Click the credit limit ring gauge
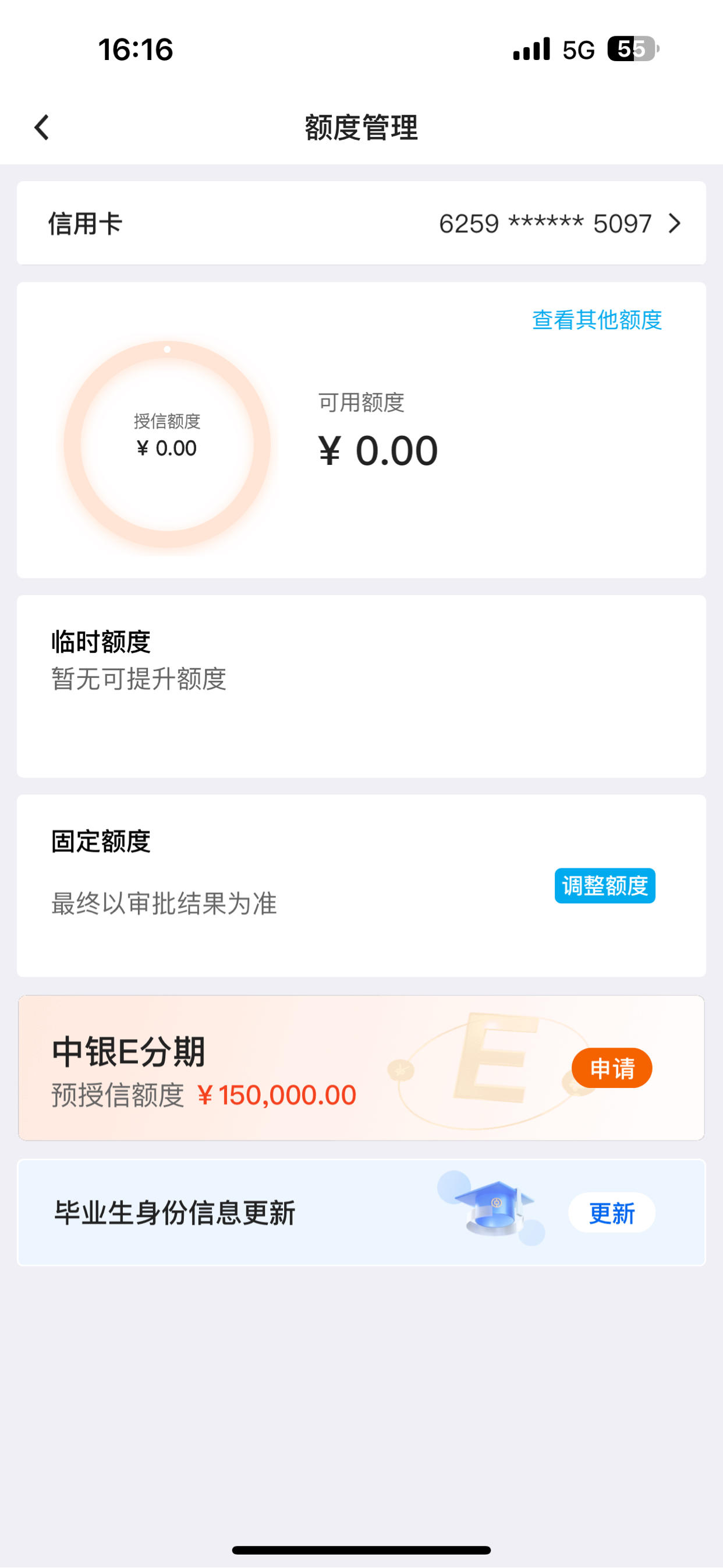Viewport: 723px width, 1568px height. (x=168, y=444)
